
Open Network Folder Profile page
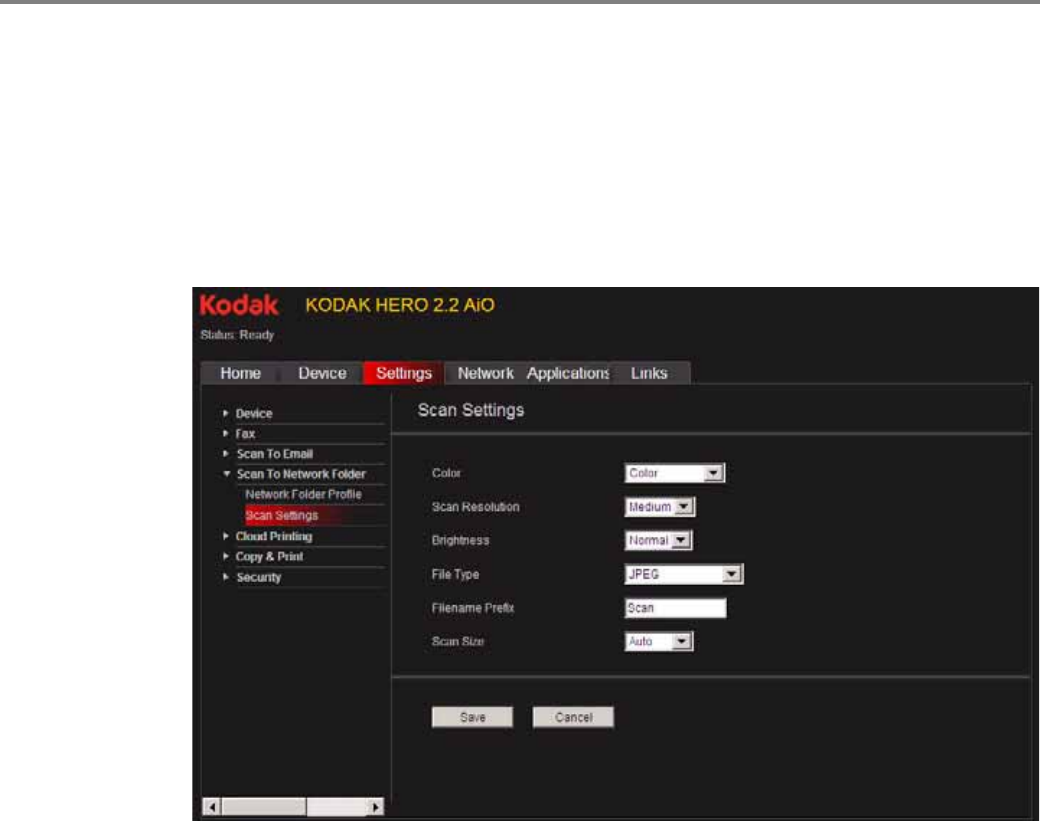coord(303,495)
